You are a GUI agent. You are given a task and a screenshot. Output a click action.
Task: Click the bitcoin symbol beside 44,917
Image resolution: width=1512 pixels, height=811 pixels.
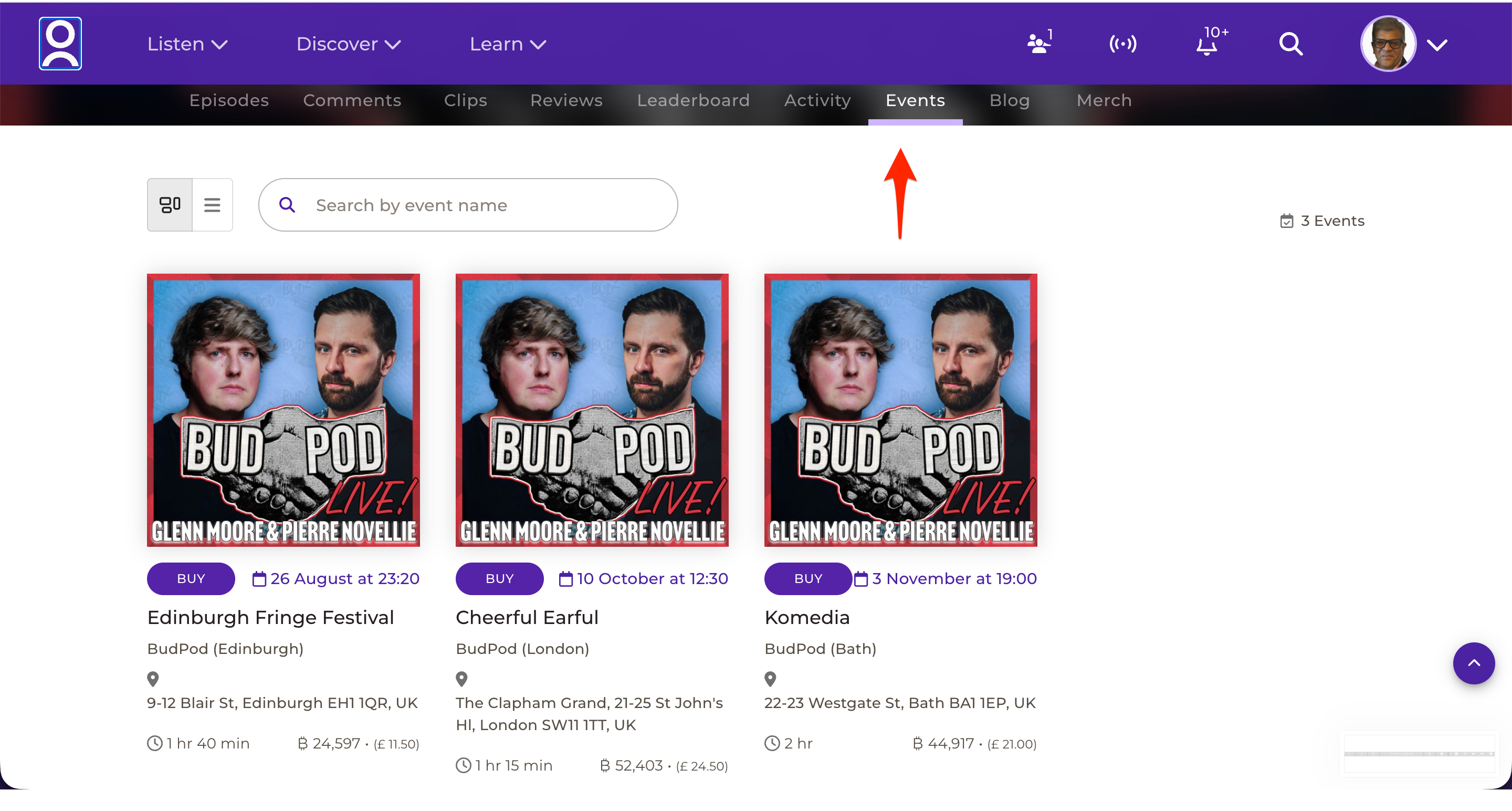pos(918,743)
